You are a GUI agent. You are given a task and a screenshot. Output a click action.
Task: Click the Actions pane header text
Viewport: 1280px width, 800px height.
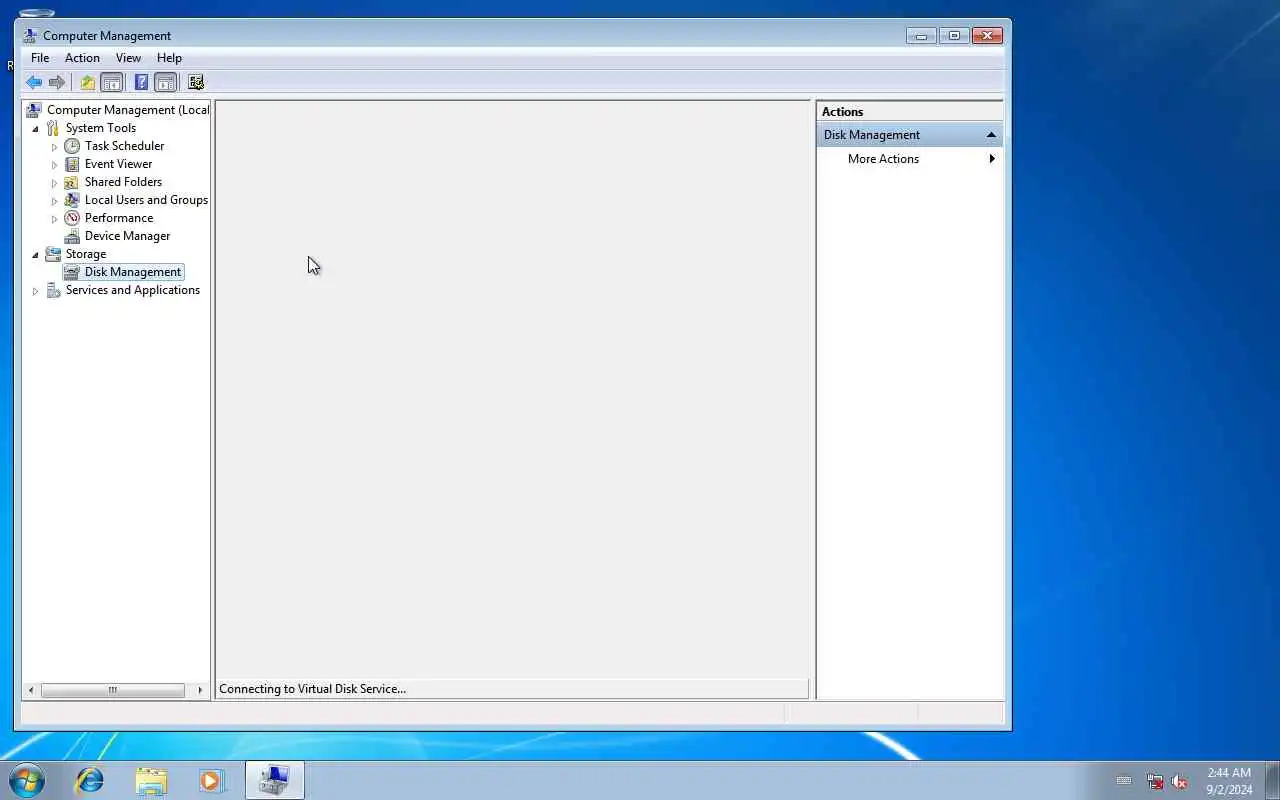click(842, 112)
